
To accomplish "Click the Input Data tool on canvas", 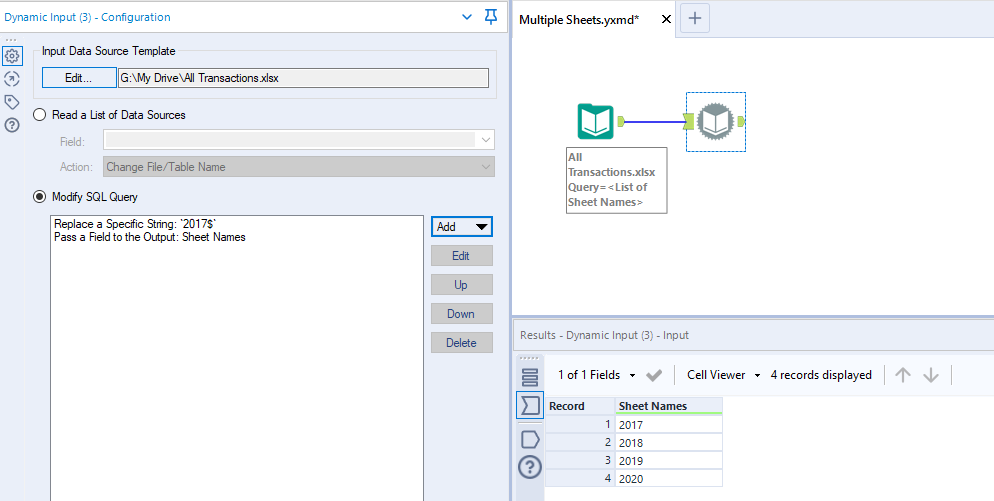I will tap(595, 122).
